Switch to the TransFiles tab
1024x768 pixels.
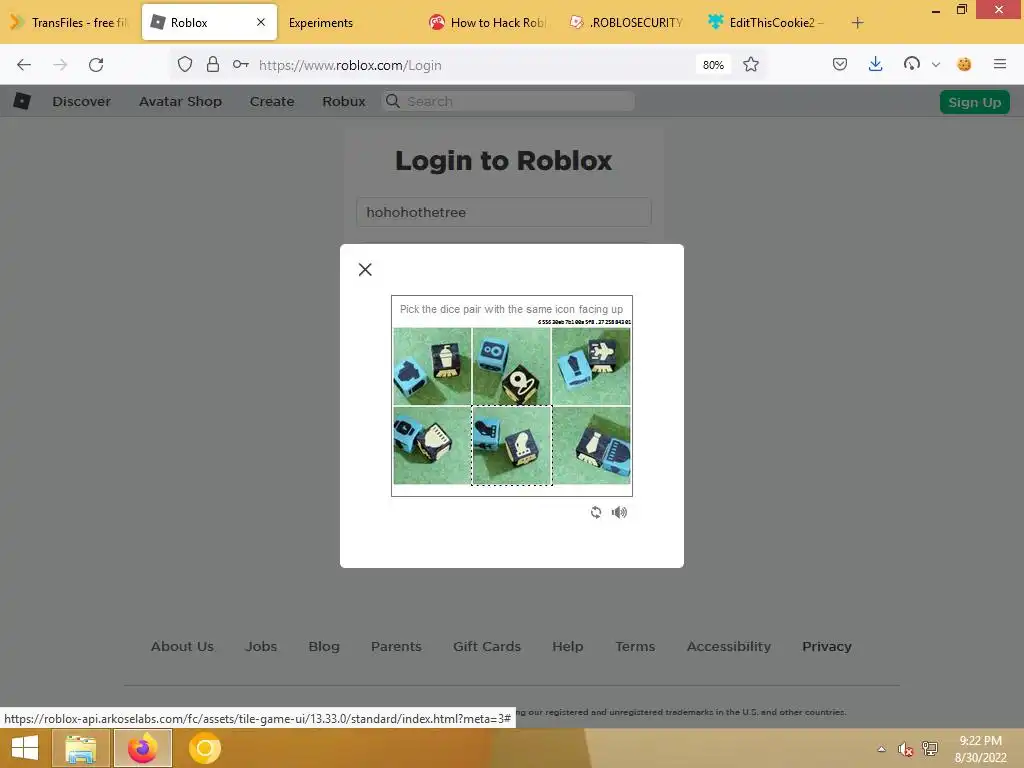coord(70,22)
